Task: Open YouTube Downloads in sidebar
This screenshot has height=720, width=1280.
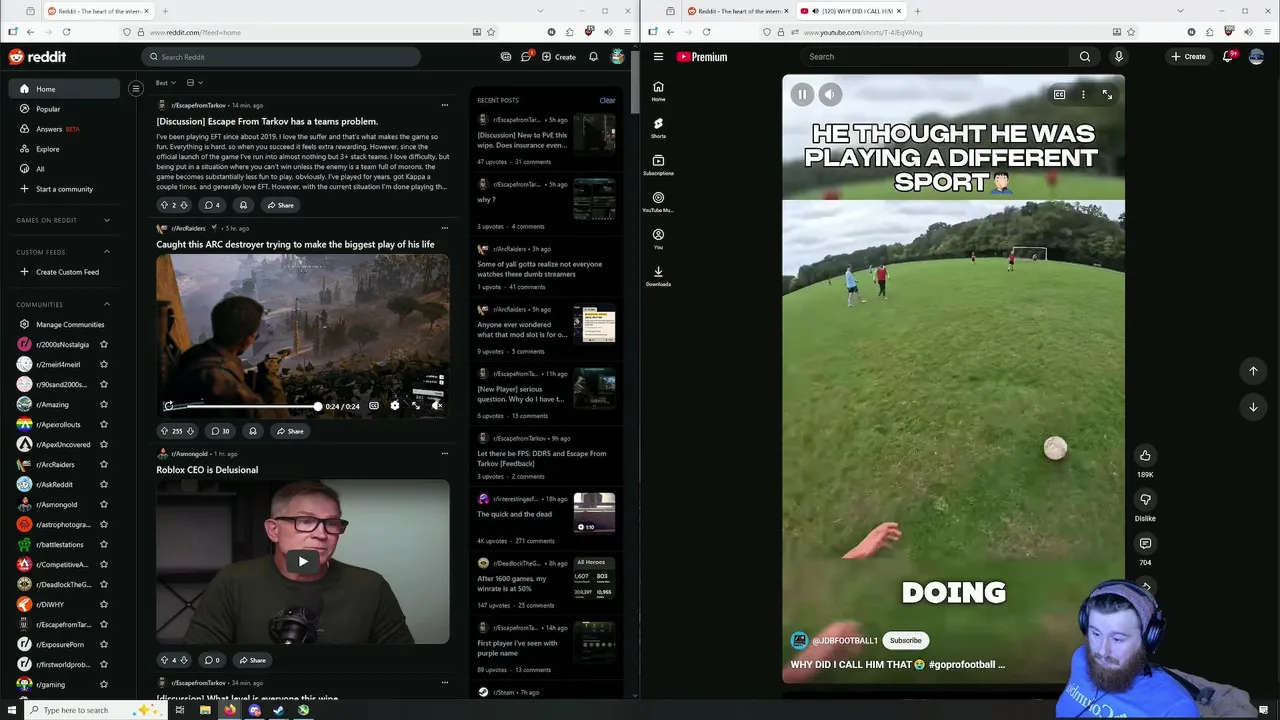Action: 658,276
